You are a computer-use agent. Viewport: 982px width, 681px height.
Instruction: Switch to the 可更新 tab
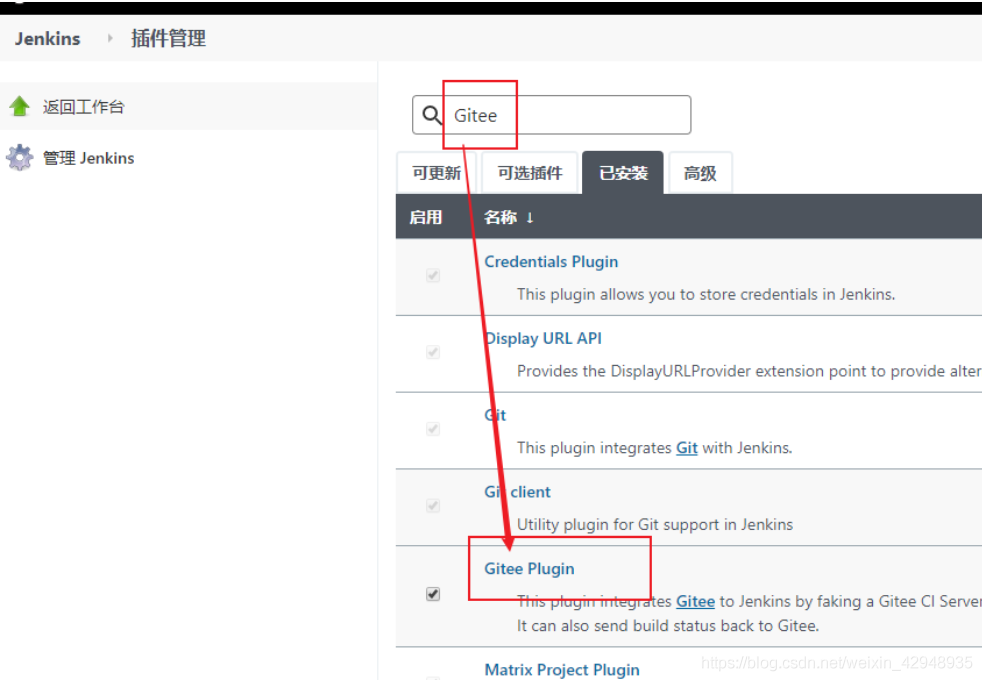point(437,173)
